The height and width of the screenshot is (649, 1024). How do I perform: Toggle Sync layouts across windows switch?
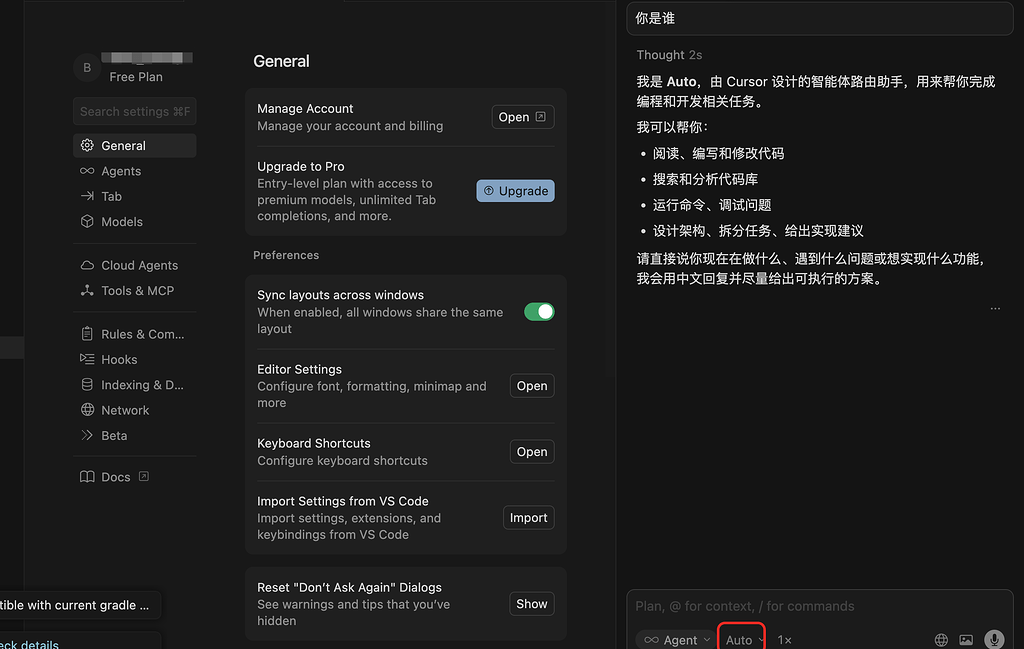[x=539, y=312]
